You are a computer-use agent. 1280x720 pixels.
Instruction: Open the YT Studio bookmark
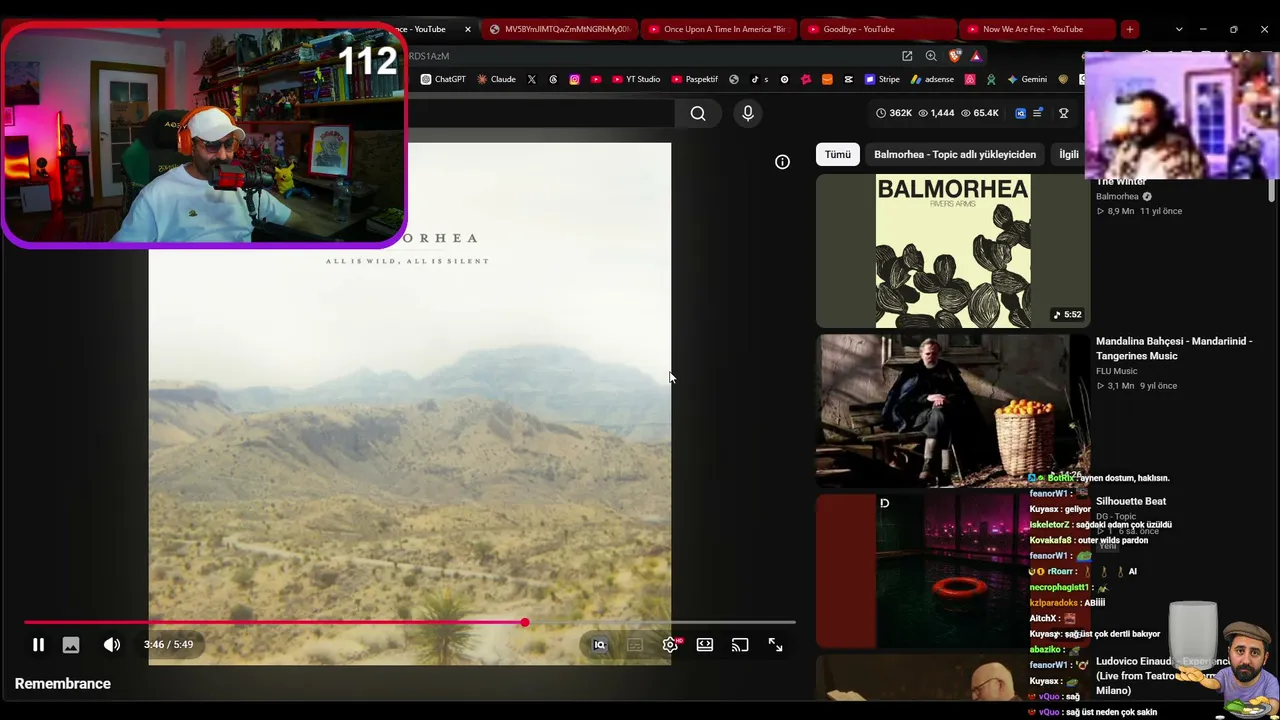[x=635, y=79]
